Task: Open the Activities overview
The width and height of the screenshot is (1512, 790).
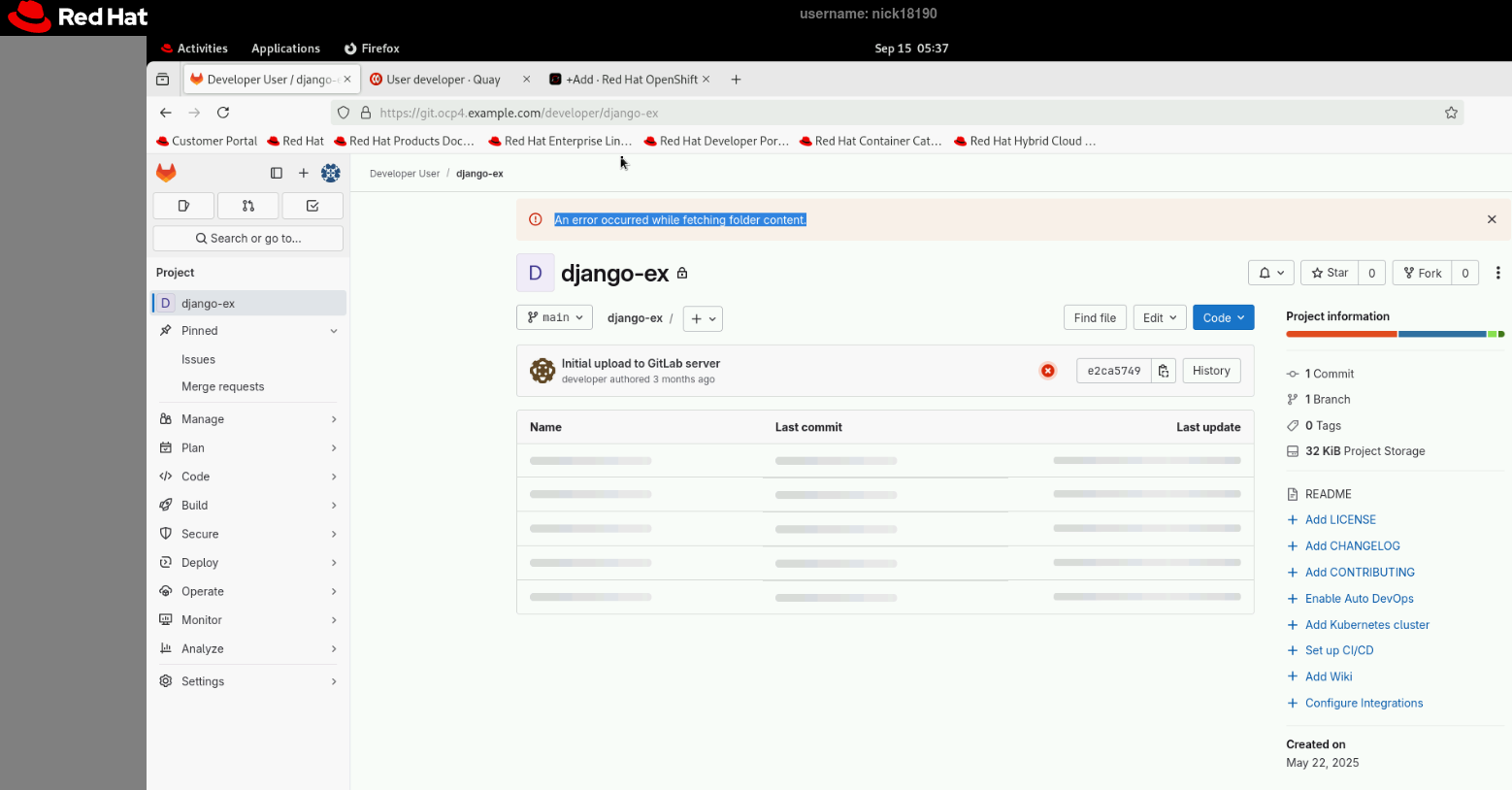Action: (194, 49)
